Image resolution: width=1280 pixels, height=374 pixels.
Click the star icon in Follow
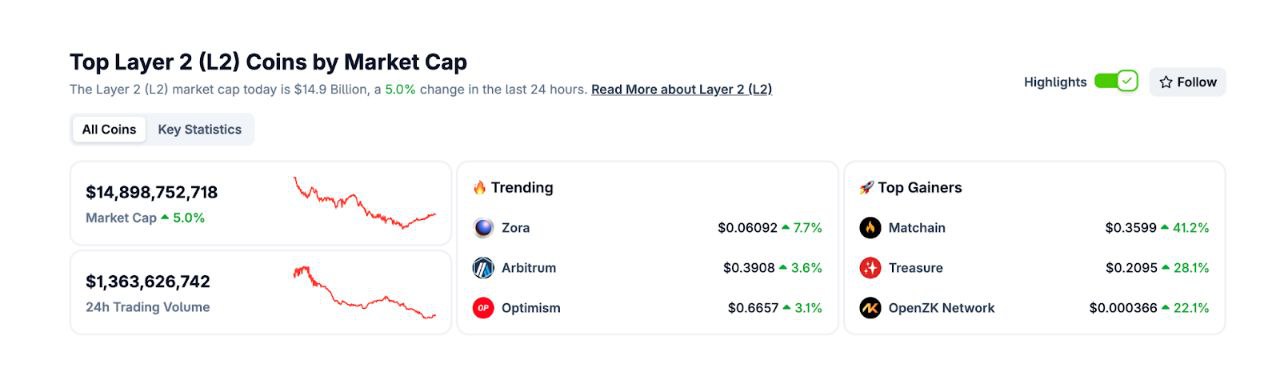[x=1166, y=82]
